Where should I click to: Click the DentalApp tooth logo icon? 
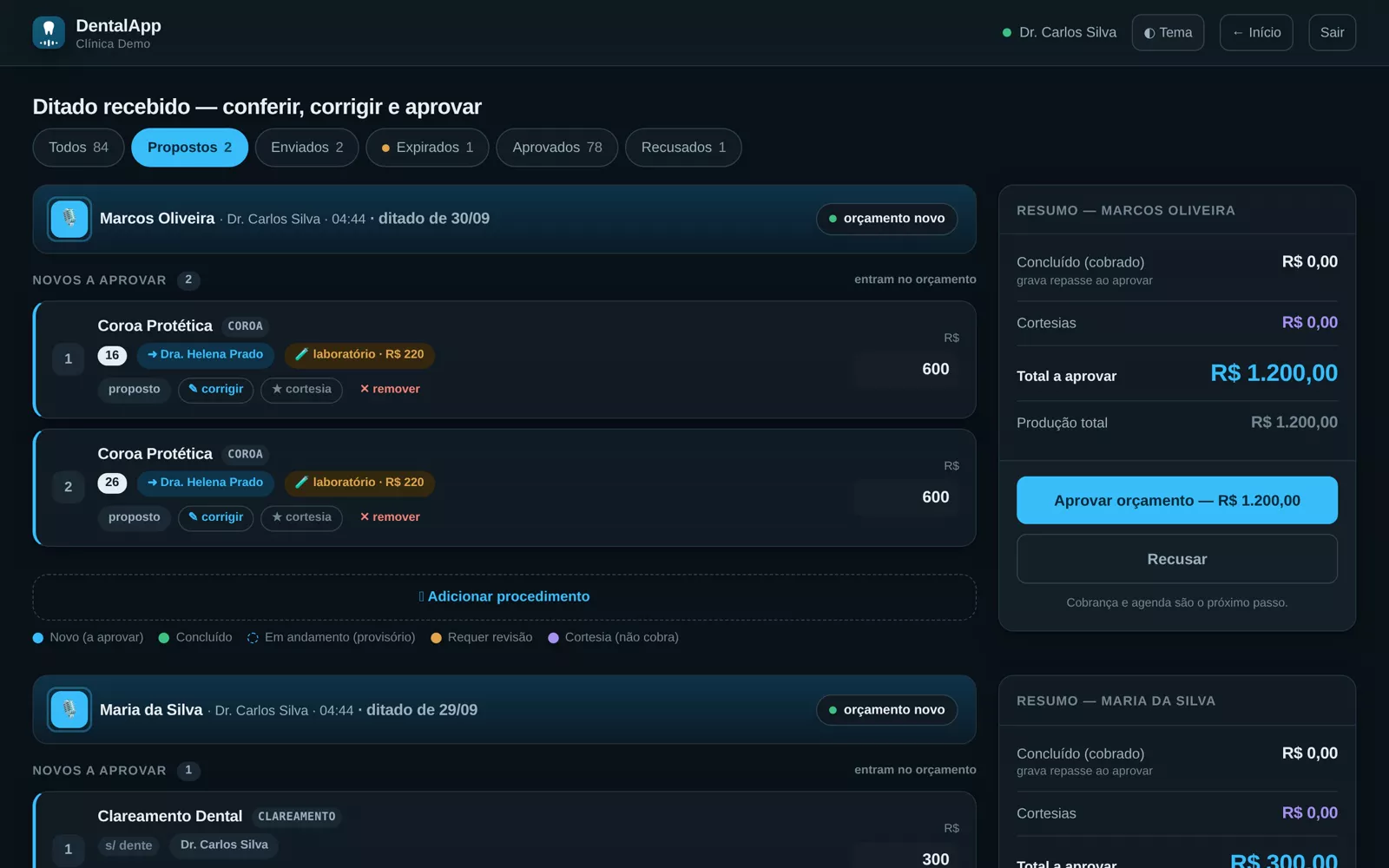(x=49, y=33)
